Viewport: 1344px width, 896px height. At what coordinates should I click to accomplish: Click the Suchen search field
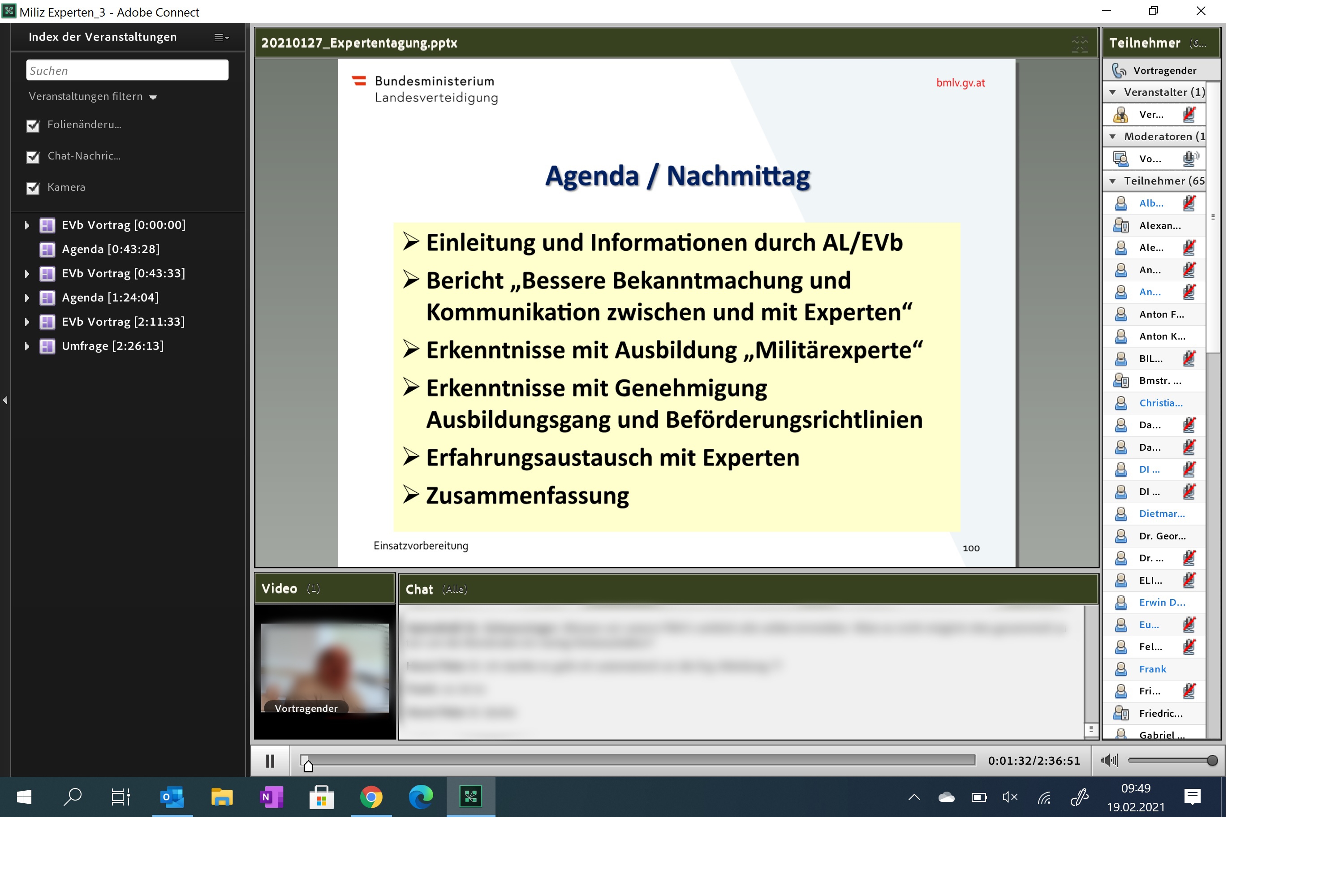click(x=127, y=71)
